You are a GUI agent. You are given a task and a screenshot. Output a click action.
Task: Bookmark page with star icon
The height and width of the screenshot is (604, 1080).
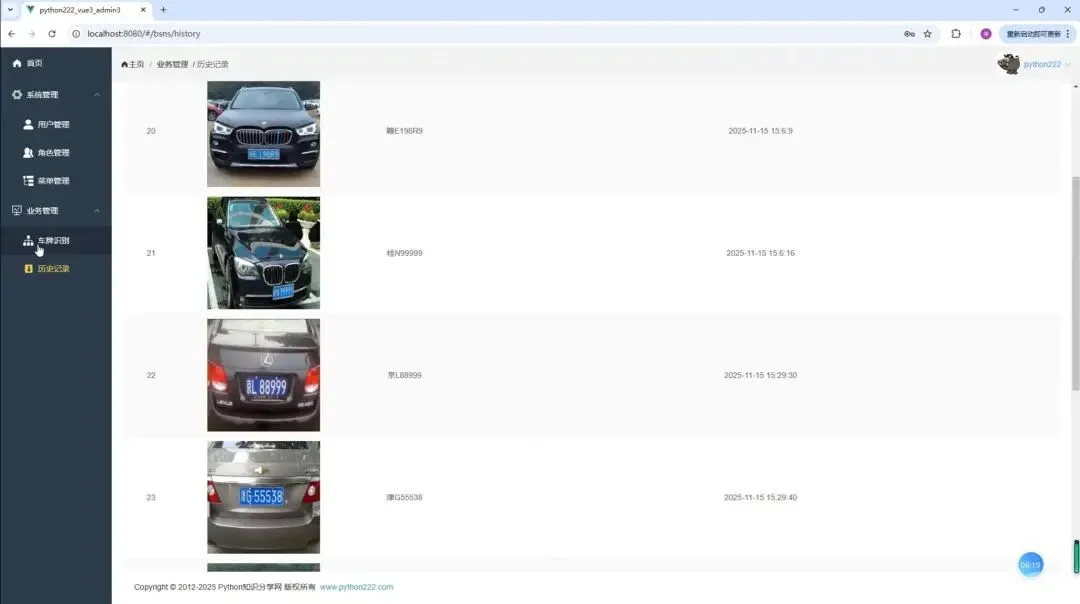928,34
